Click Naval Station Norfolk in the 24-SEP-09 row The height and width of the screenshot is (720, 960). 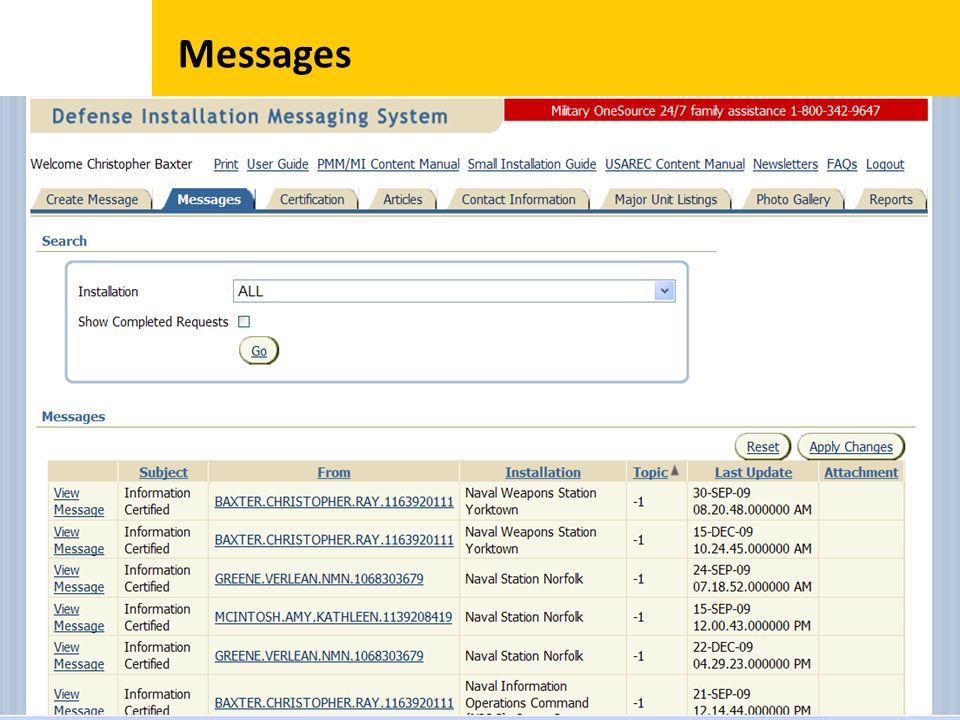[524, 579]
